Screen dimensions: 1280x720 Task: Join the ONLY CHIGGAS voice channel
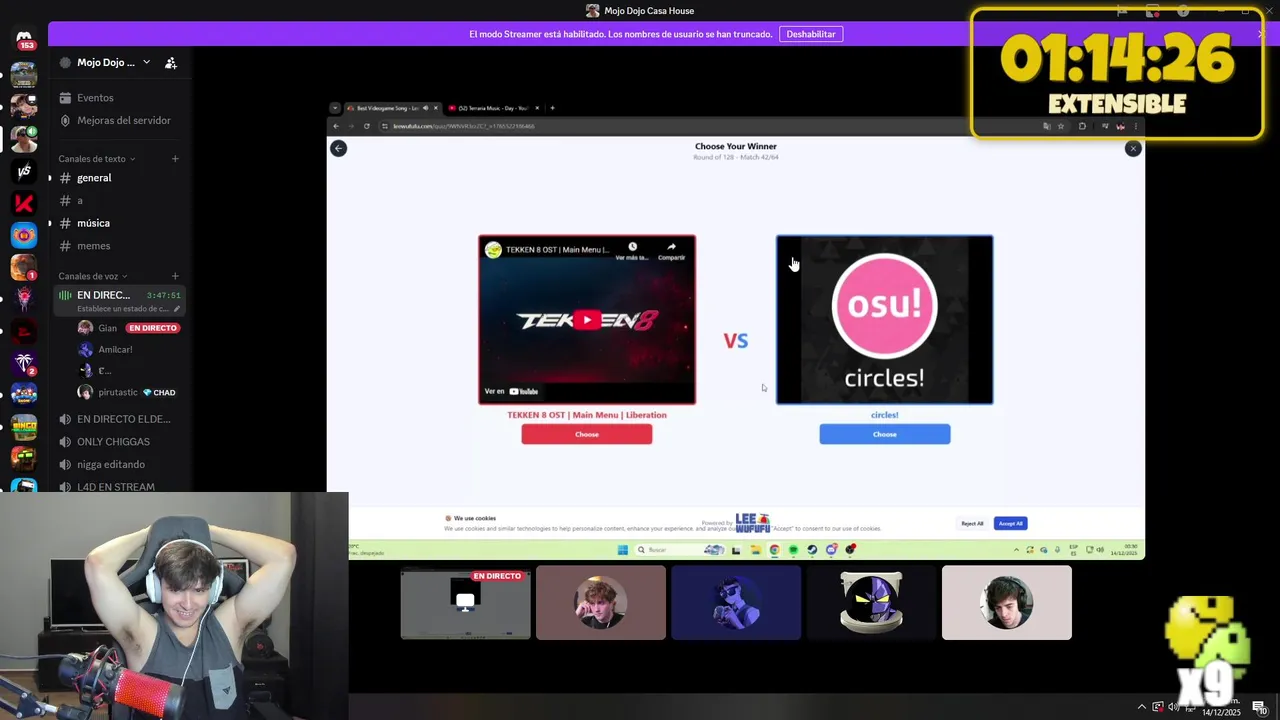click(x=119, y=442)
